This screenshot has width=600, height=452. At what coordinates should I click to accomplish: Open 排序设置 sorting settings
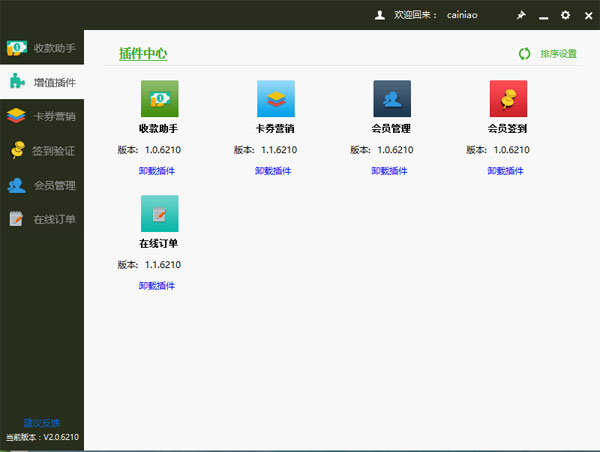559,54
